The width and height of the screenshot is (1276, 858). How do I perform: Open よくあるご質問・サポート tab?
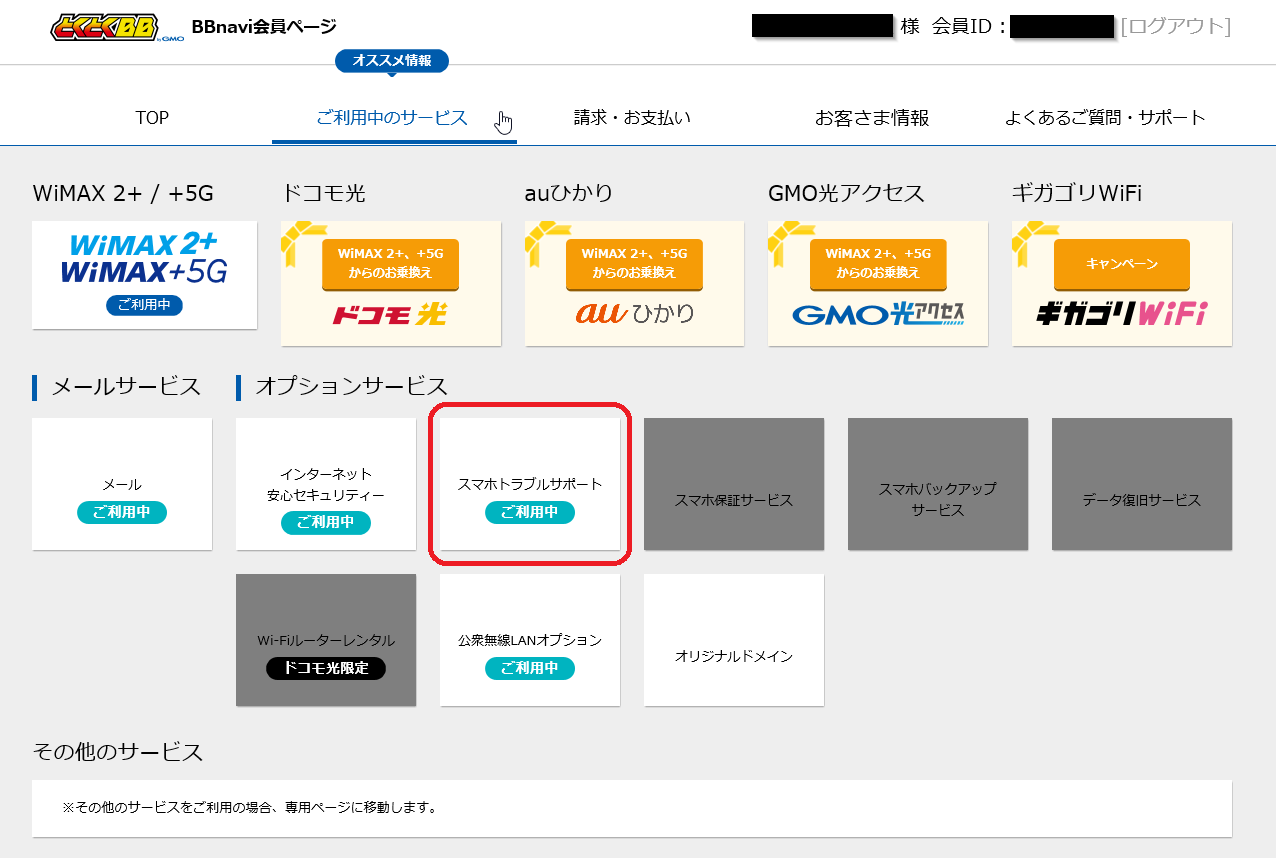click(x=1105, y=118)
